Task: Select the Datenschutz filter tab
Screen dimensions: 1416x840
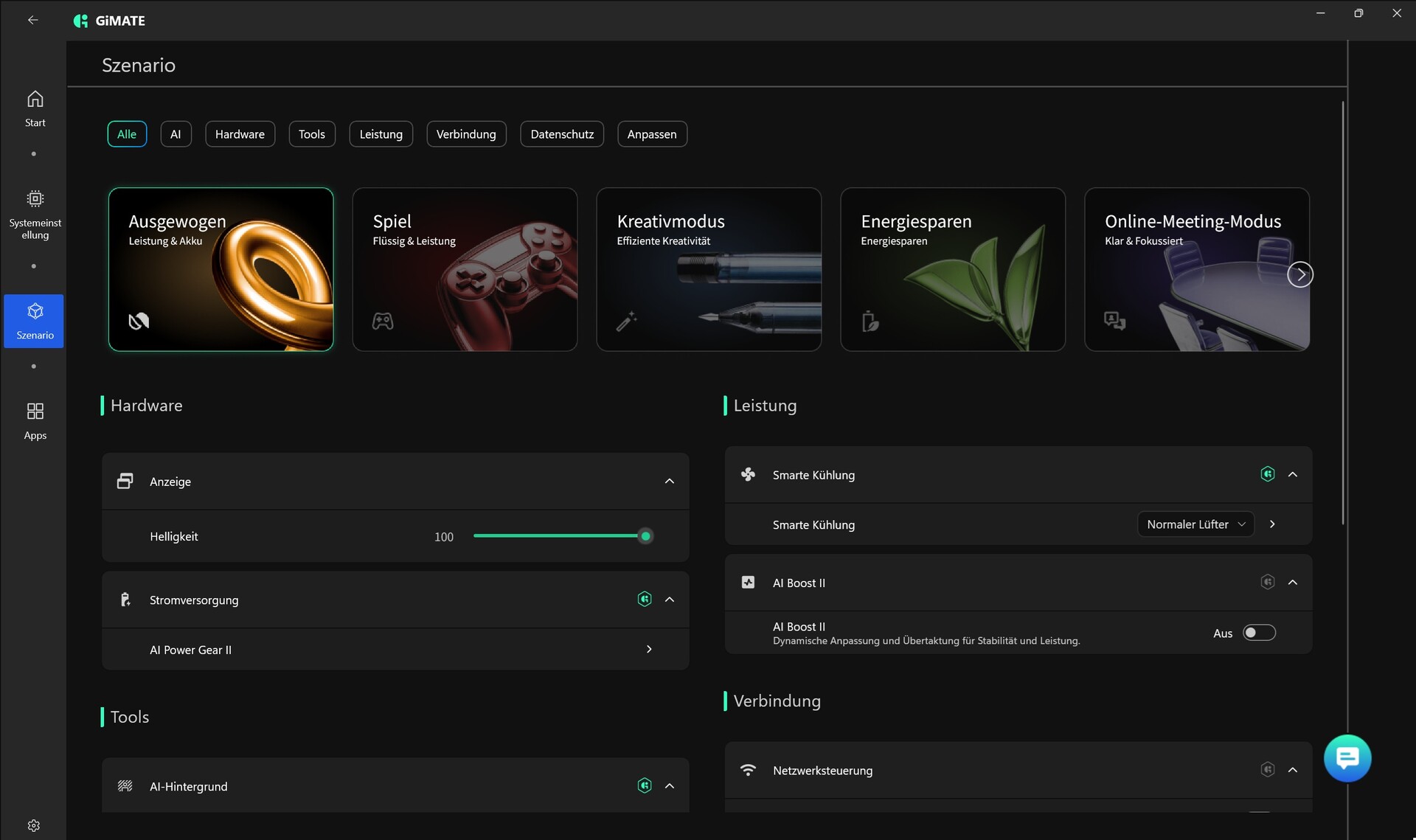Action: click(561, 134)
